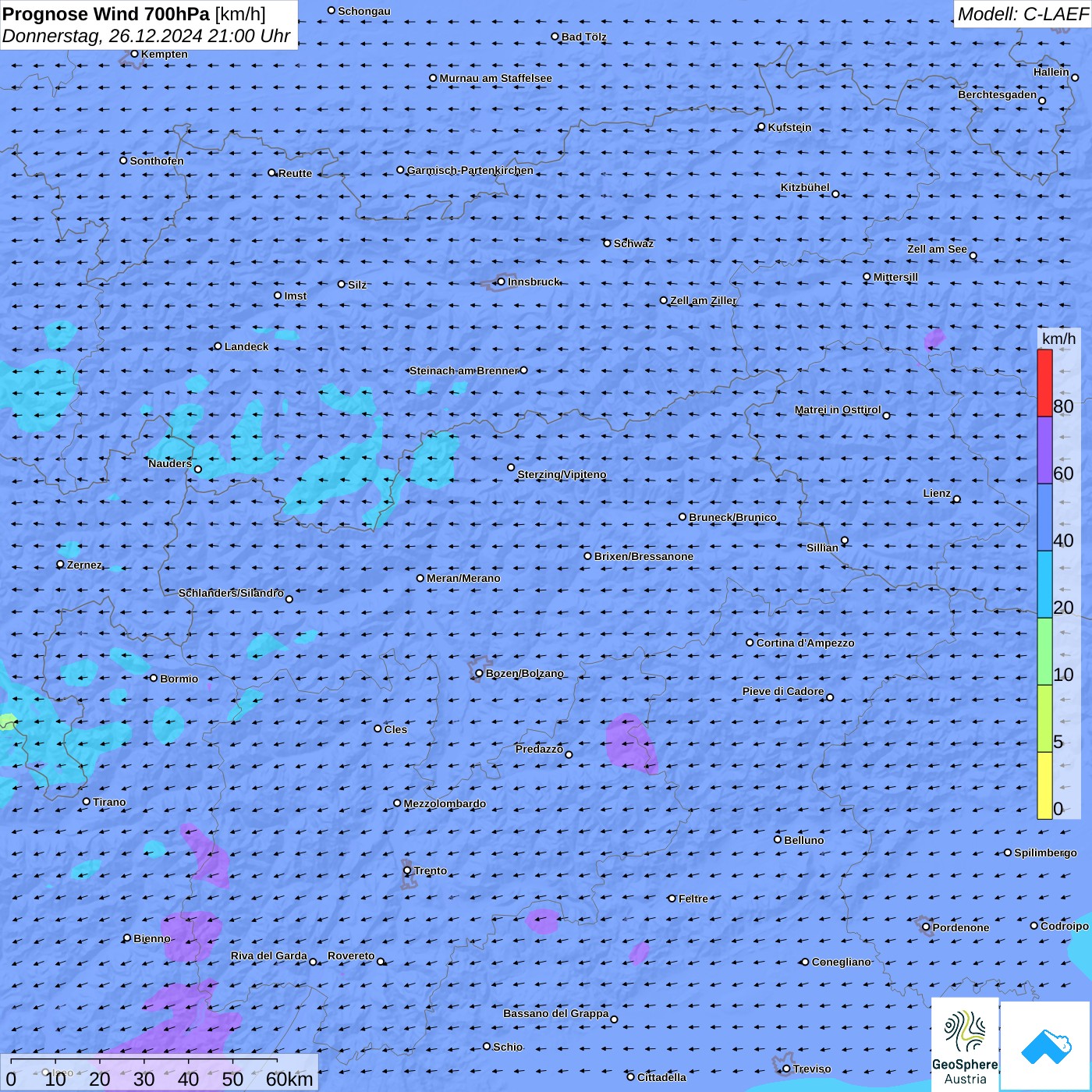Viewport: 1092px width, 1092px height.
Task: Select the Bozen/Bolzano city marker dot
Action: pyautogui.click(x=479, y=673)
